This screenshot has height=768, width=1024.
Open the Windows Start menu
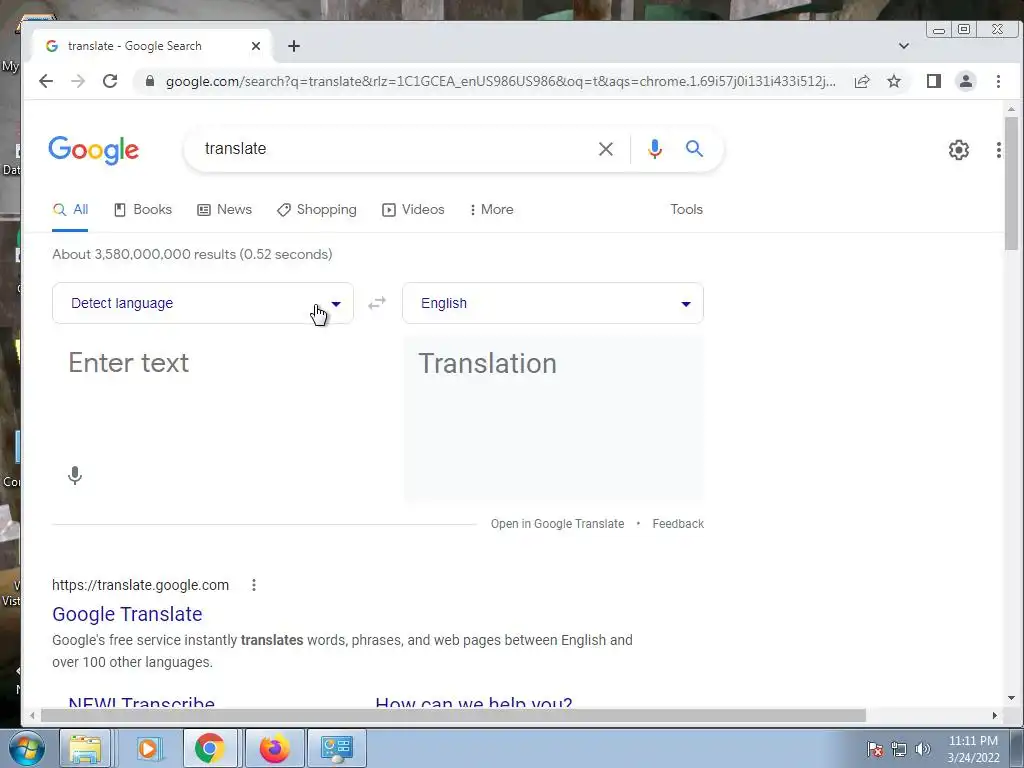point(26,748)
